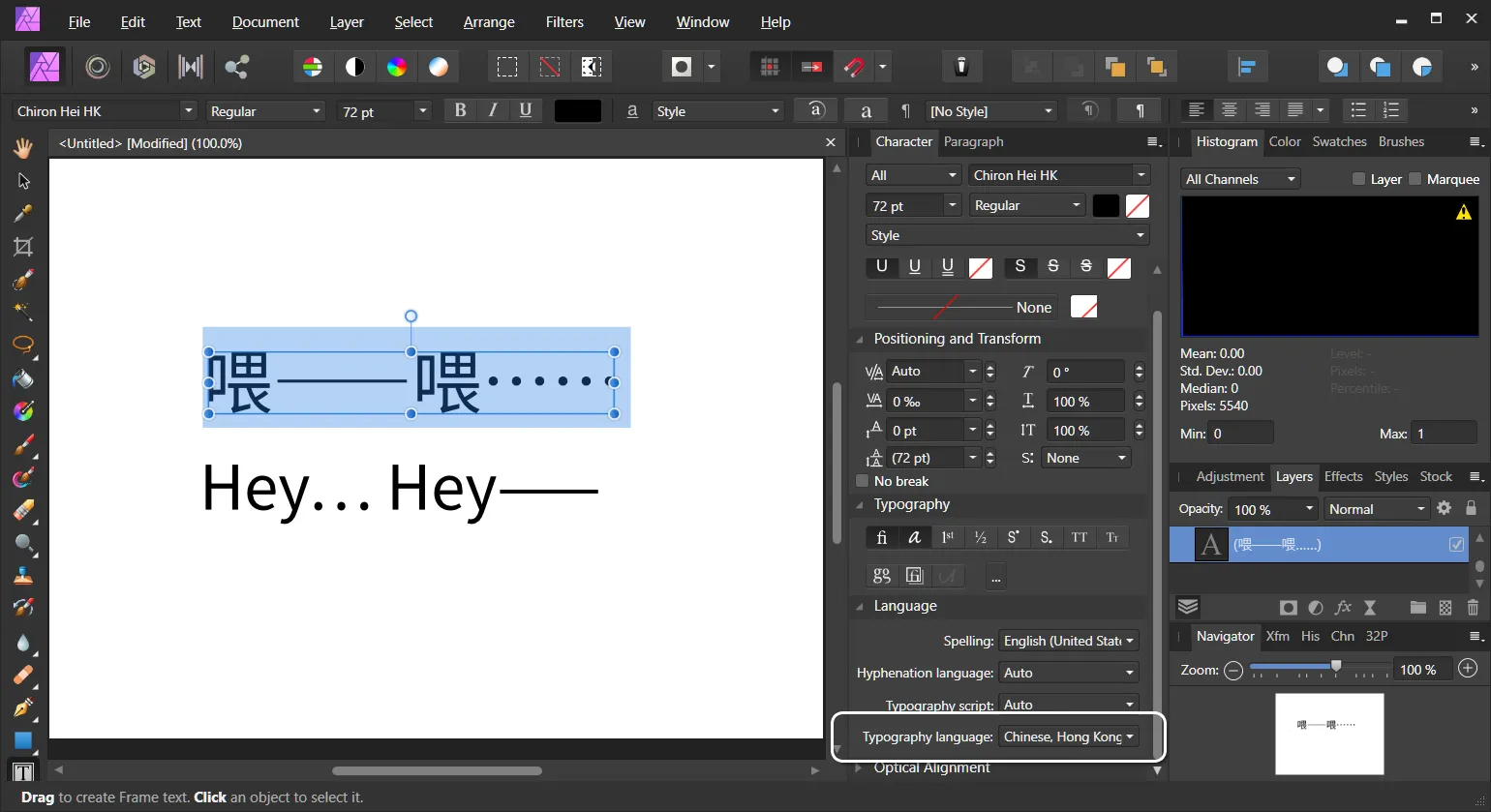Open the Typography language dropdown
1491x812 pixels.
tap(1068, 737)
